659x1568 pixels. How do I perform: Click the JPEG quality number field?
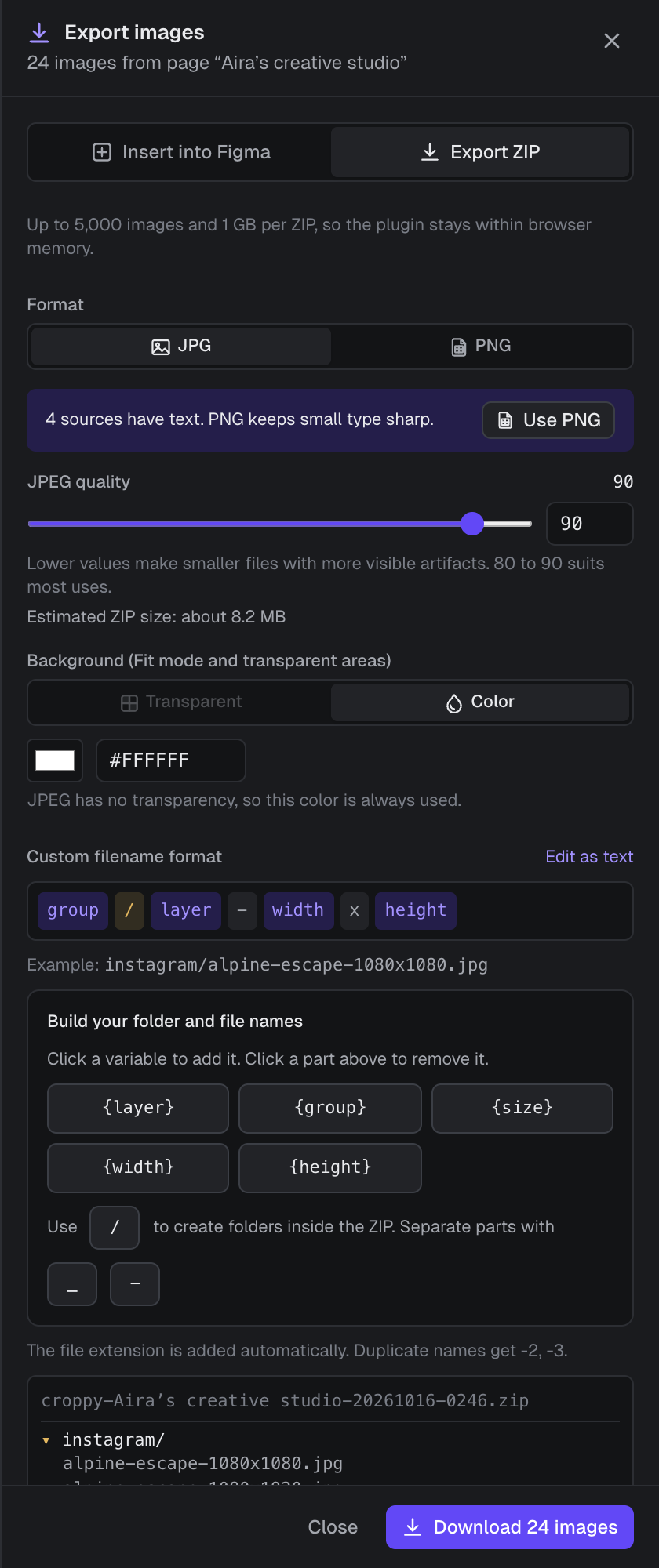click(589, 524)
